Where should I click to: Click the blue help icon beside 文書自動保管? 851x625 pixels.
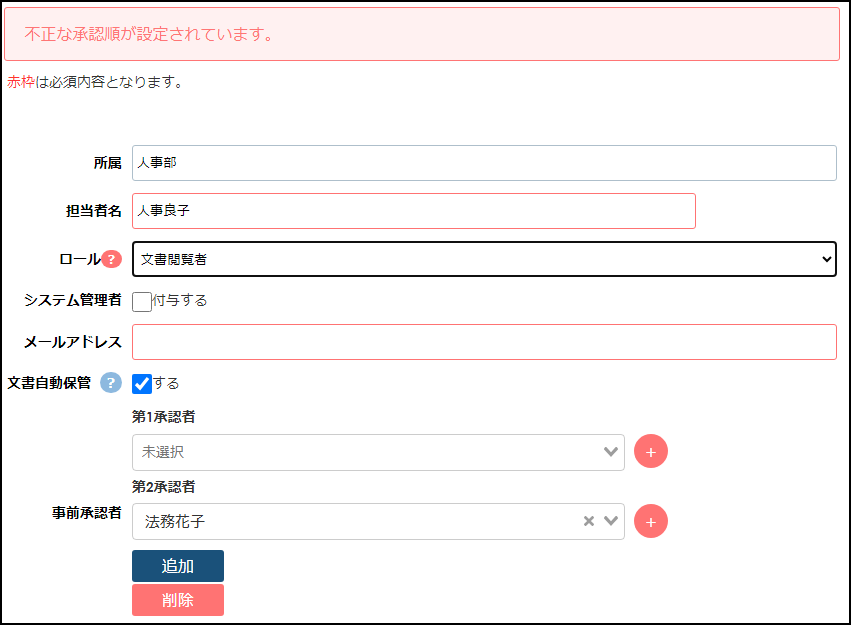(x=111, y=383)
